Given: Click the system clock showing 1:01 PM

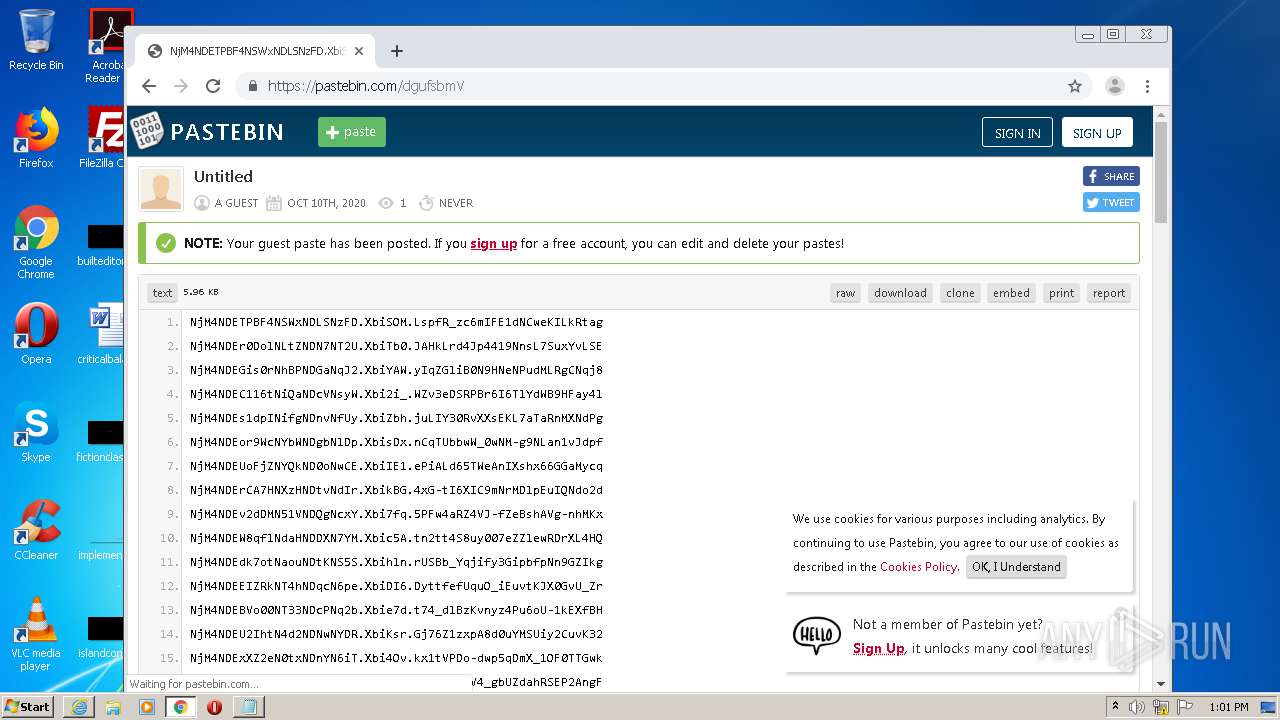Looking at the screenshot, I should (x=1228, y=707).
